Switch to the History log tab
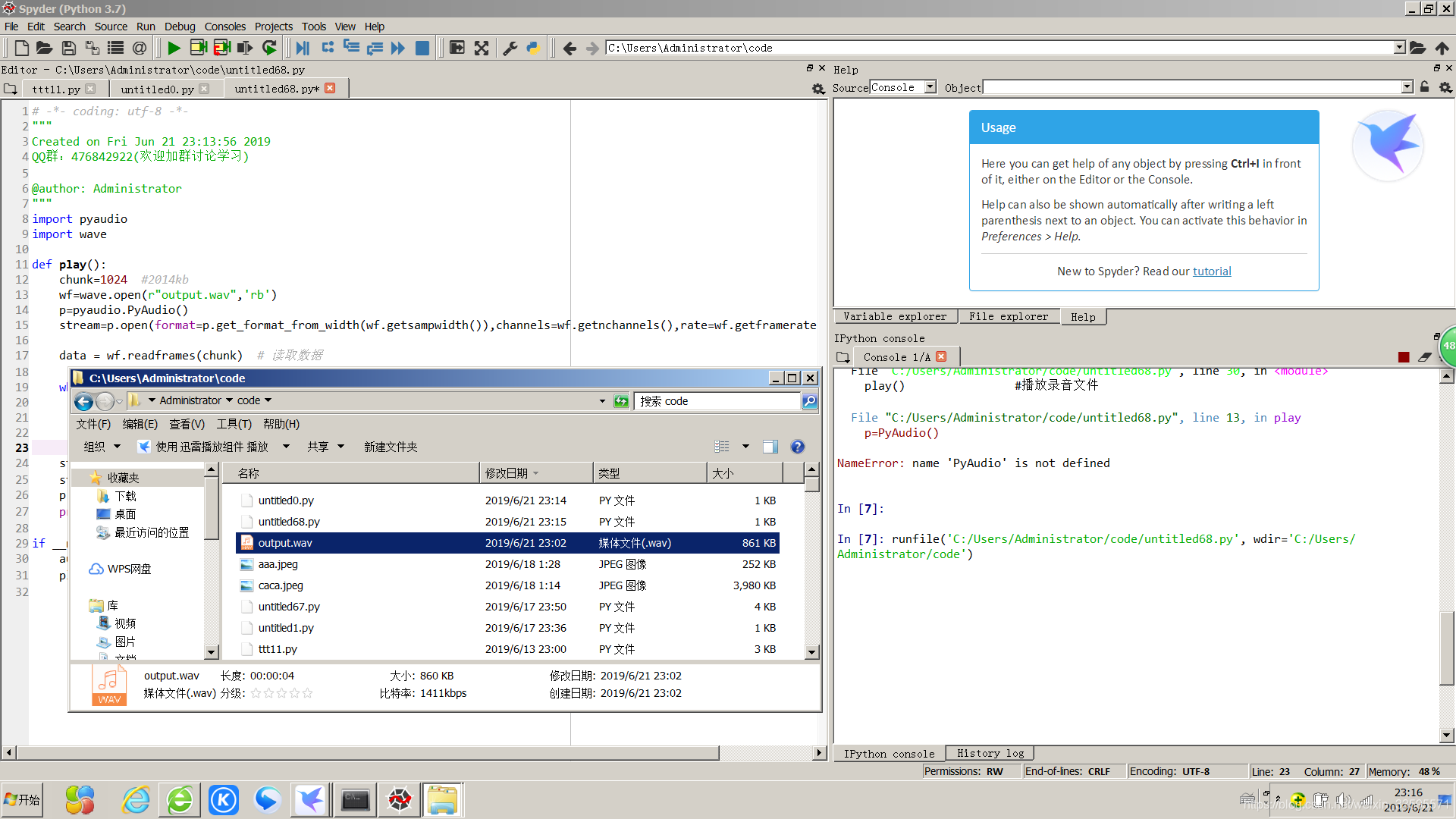1456x819 pixels. (990, 753)
